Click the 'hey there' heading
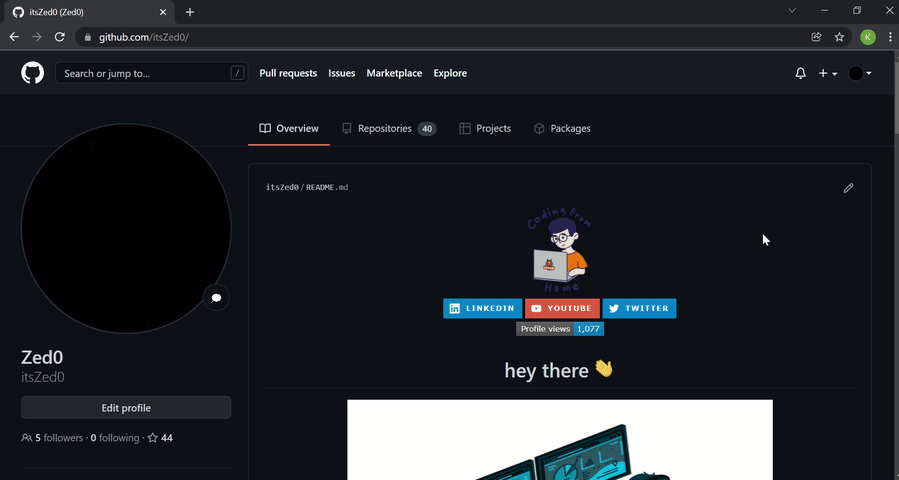Image resolution: width=899 pixels, height=480 pixels. 560,370
